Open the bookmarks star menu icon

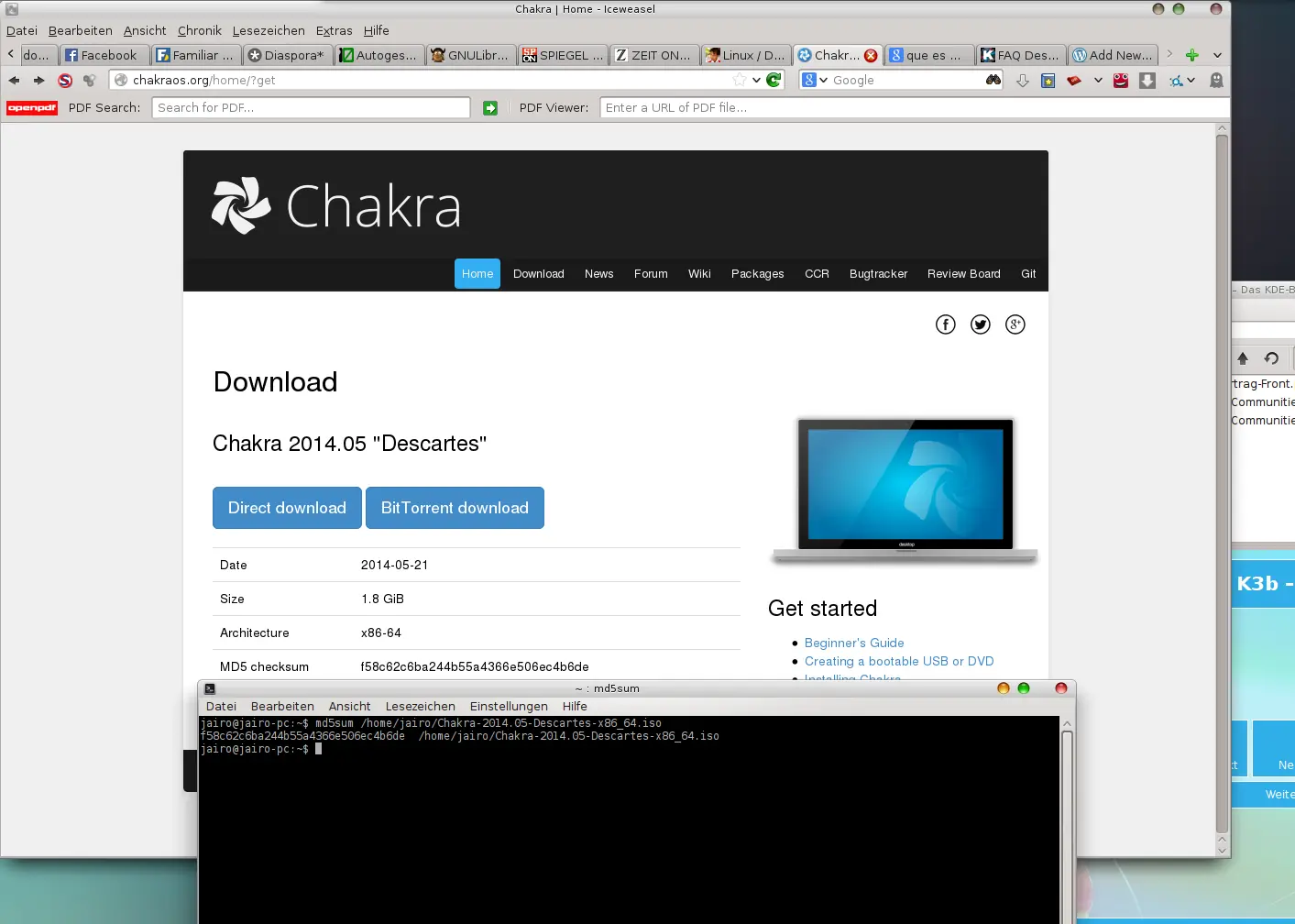(1048, 81)
